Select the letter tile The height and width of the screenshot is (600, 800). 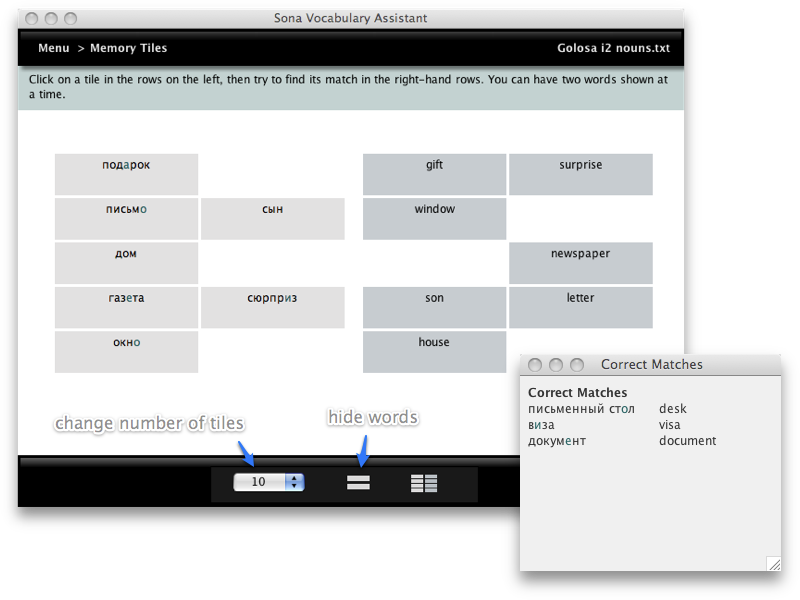(x=580, y=307)
